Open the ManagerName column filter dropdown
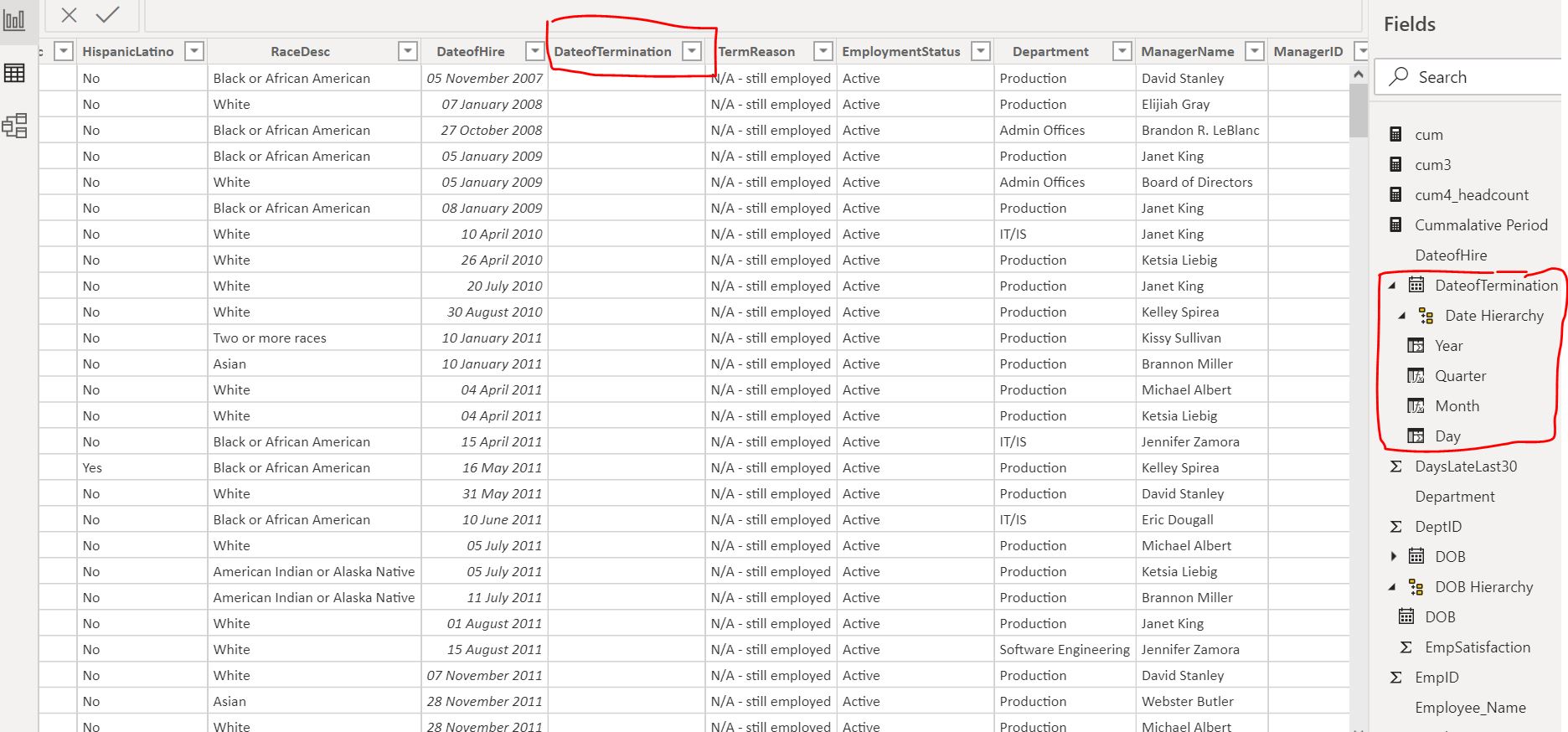The image size is (1568, 732). point(1255,51)
